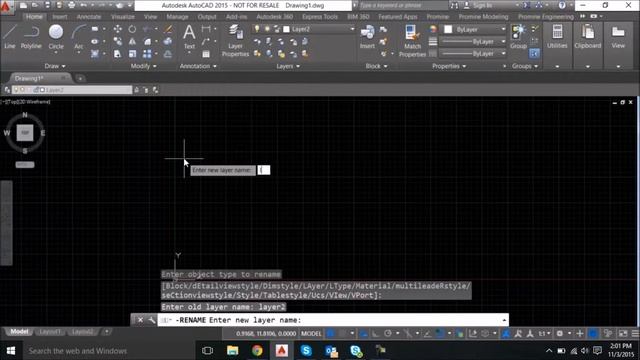
Task: Open the AutoCAD application menu
Action: (x=6, y=7)
